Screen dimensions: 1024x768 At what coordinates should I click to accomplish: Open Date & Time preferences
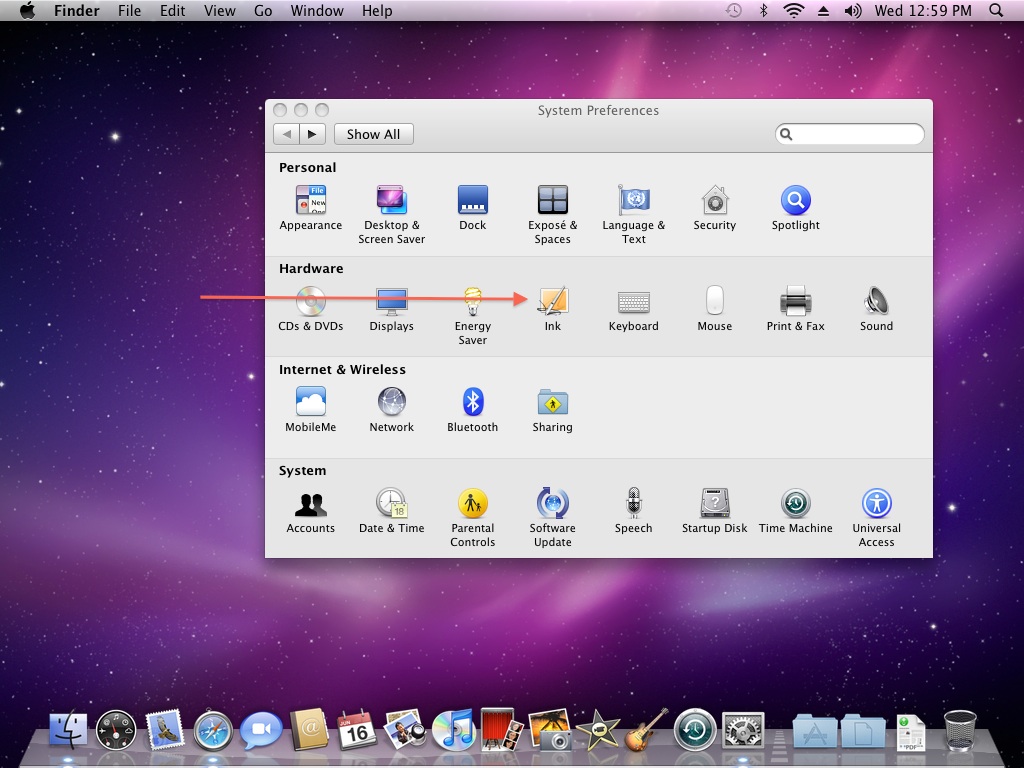coord(391,511)
